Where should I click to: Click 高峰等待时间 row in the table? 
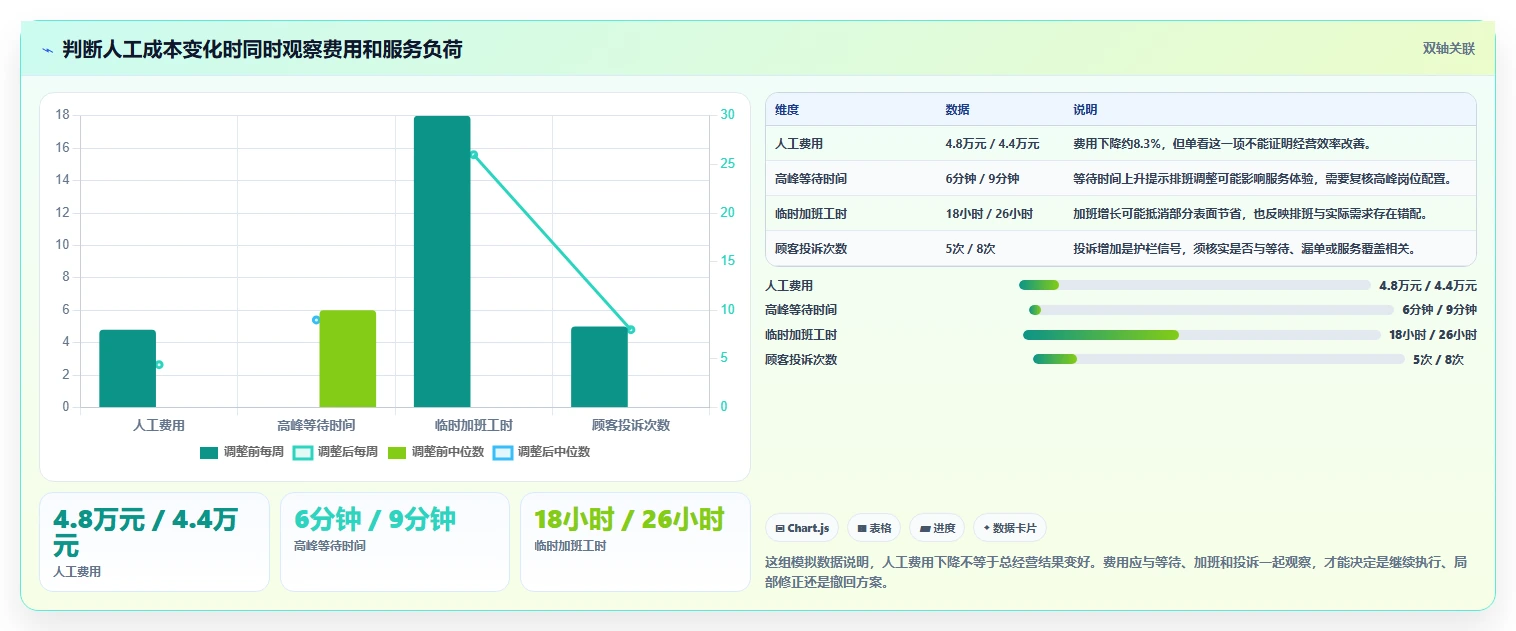click(x=1121, y=179)
